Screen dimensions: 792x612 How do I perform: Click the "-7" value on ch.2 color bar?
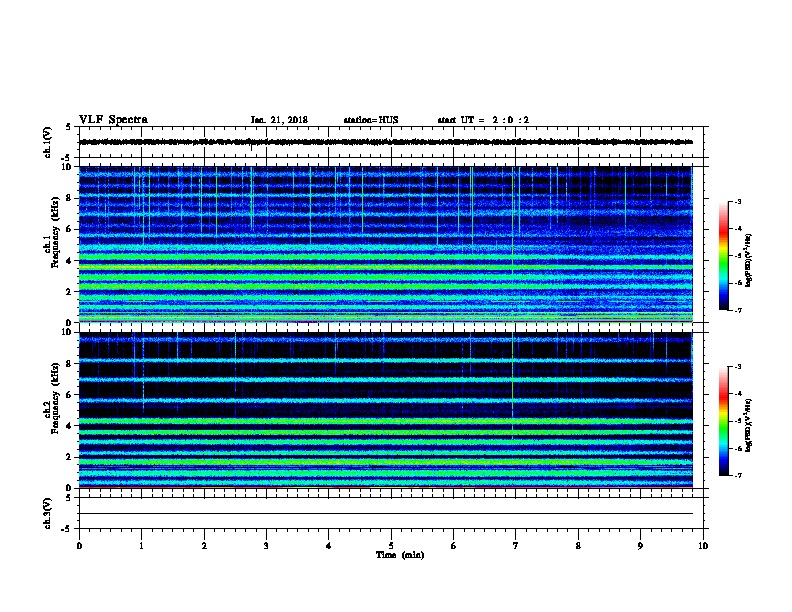pyautogui.click(x=737, y=475)
